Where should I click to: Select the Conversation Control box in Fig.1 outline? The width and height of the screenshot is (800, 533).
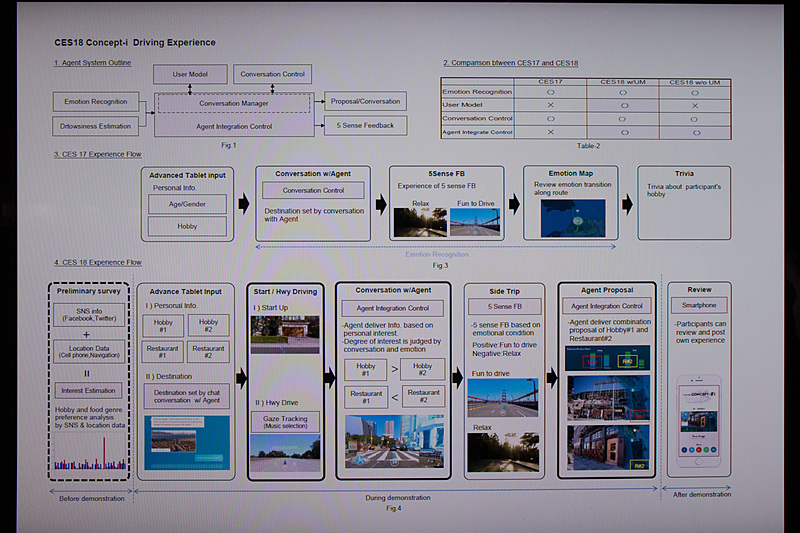point(272,74)
